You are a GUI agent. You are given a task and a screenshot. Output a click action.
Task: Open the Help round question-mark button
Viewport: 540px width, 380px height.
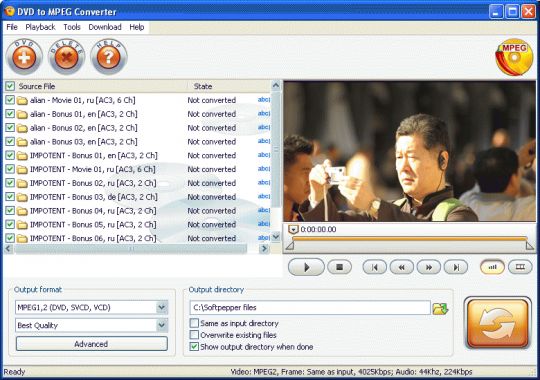[109, 57]
